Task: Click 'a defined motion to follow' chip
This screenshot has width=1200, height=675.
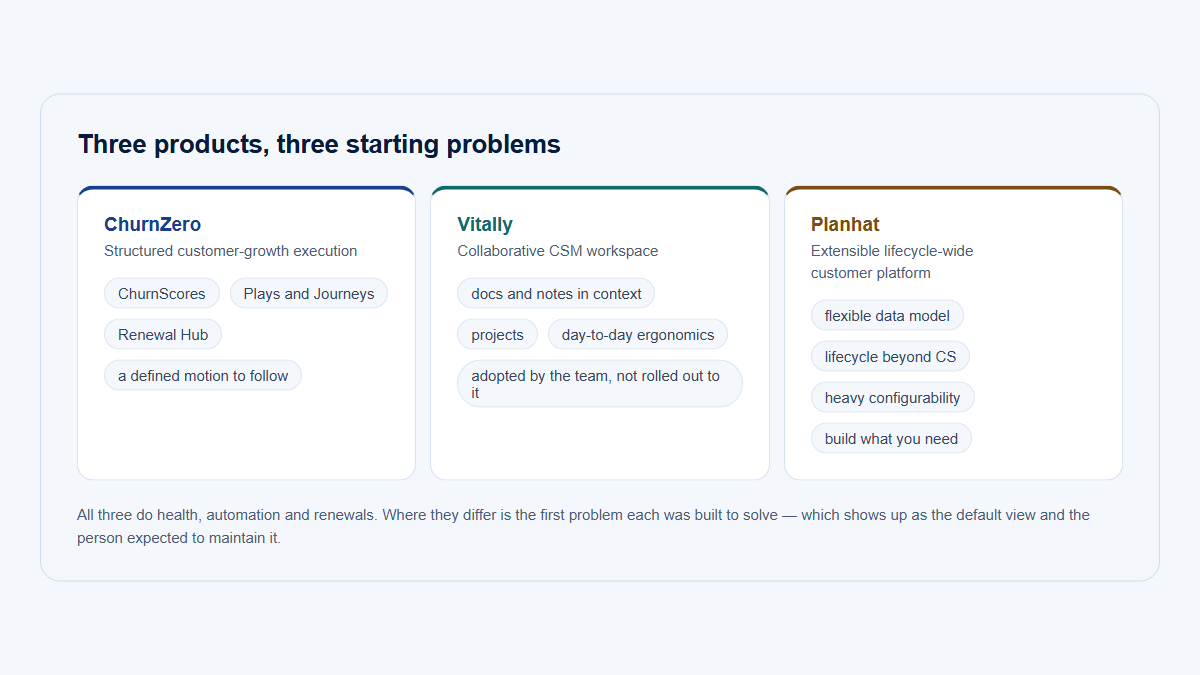Action: click(203, 375)
